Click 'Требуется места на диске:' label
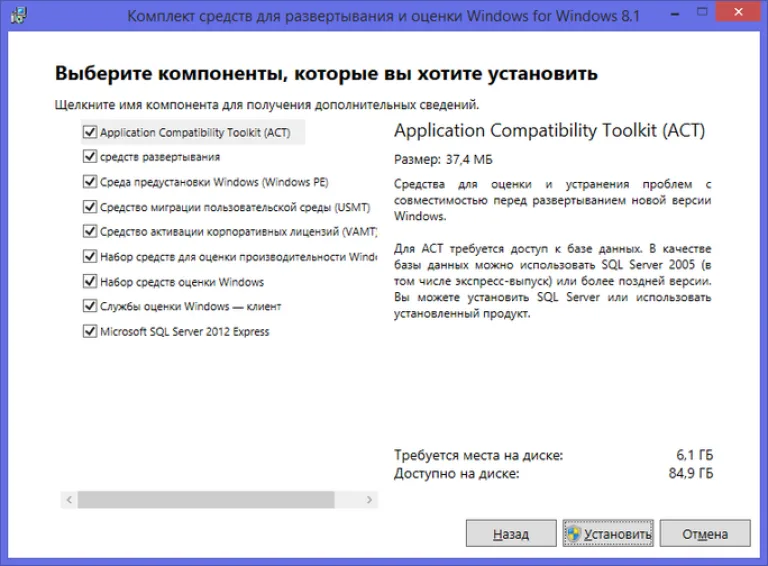The image size is (768, 566). pos(479,455)
